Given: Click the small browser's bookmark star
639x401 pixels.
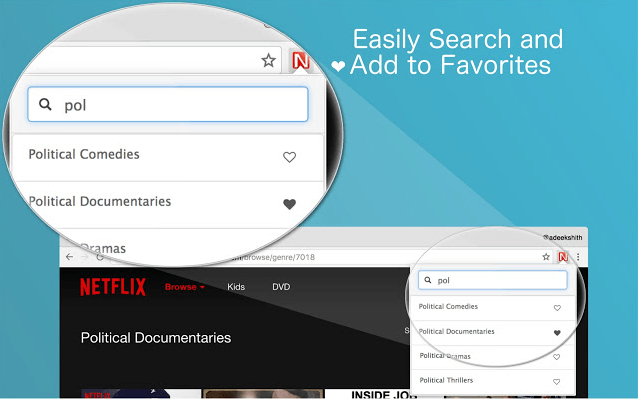Looking at the screenshot, I should coord(546,257).
